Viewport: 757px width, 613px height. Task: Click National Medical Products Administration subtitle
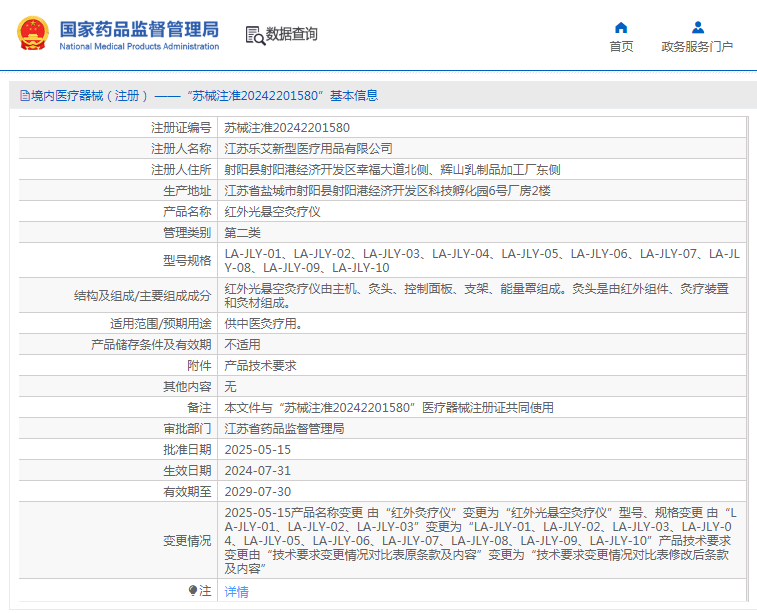tap(139, 46)
